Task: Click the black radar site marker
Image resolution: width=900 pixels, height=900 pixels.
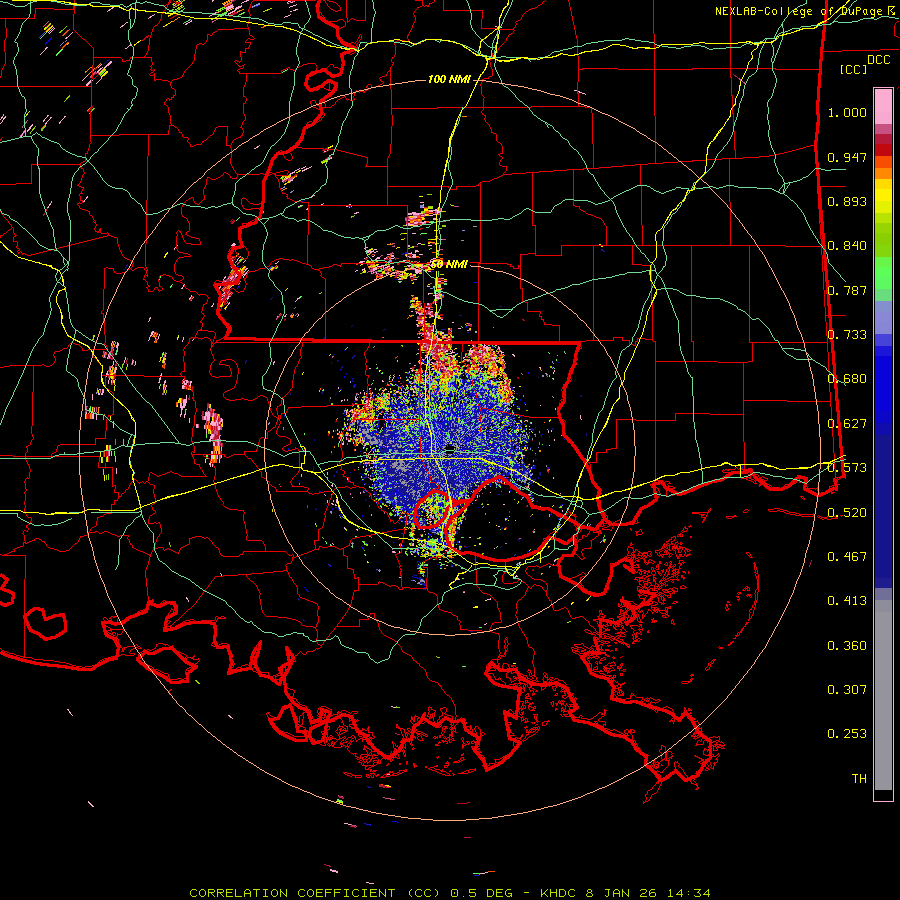Action: (450, 448)
